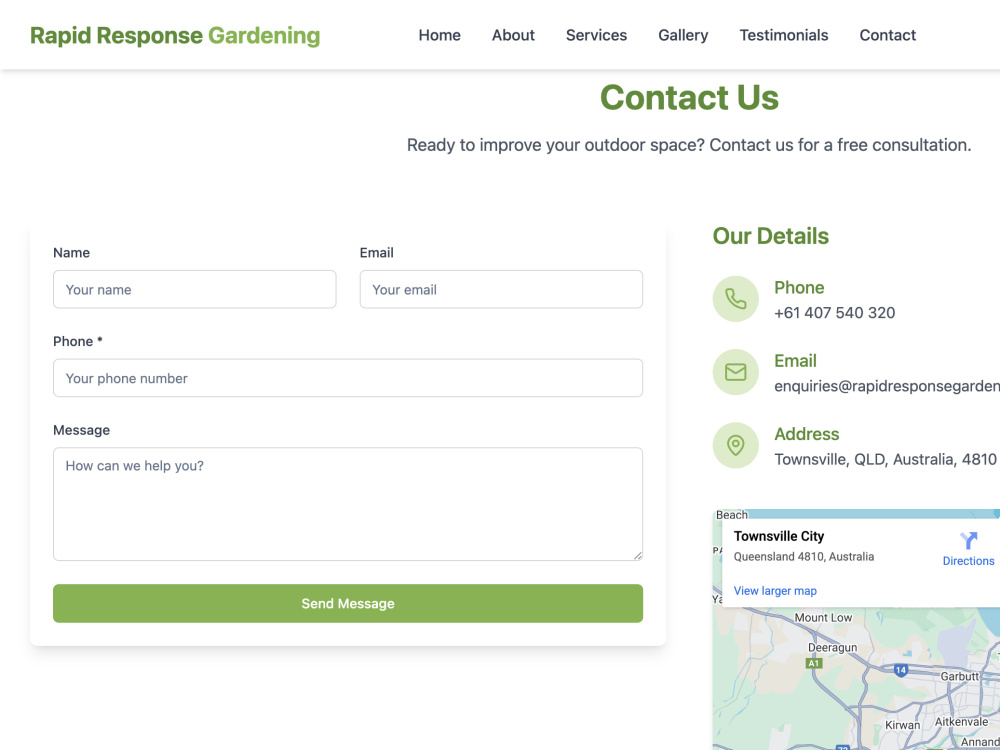
Task: Click Deeragun on the map
Action: coord(832,647)
